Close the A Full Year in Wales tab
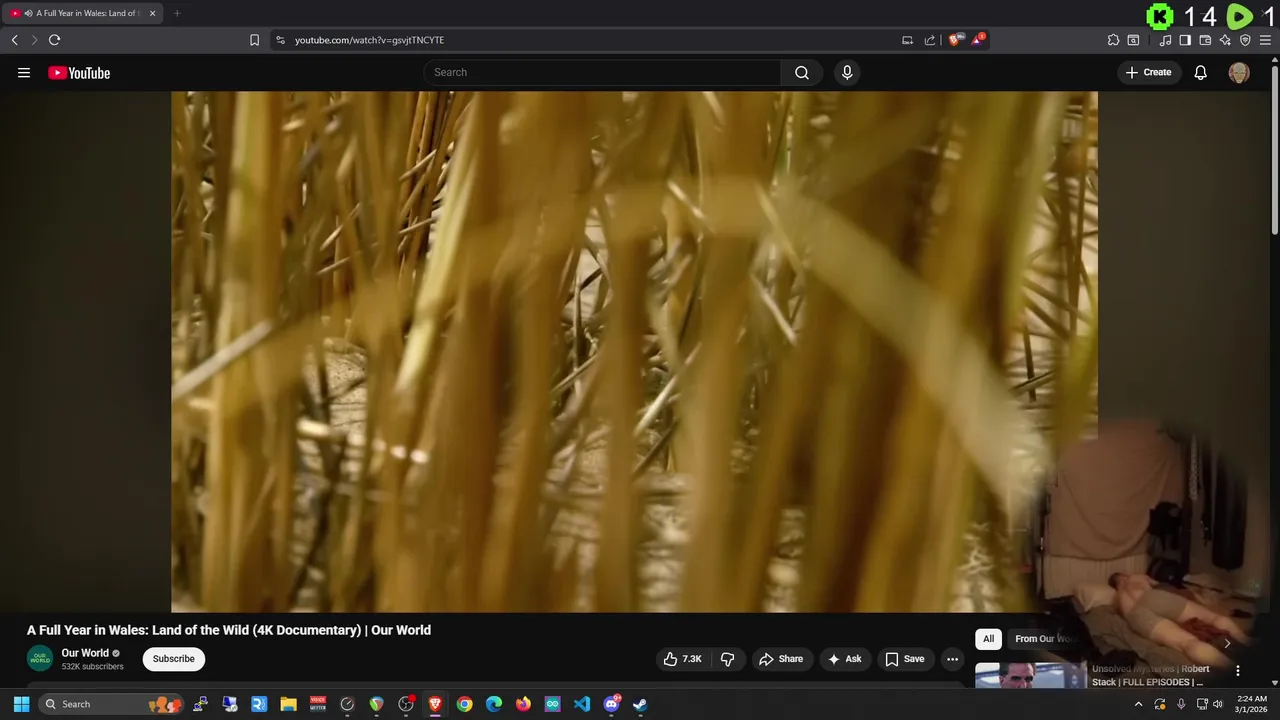This screenshot has height=720, width=1280. click(152, 13)
